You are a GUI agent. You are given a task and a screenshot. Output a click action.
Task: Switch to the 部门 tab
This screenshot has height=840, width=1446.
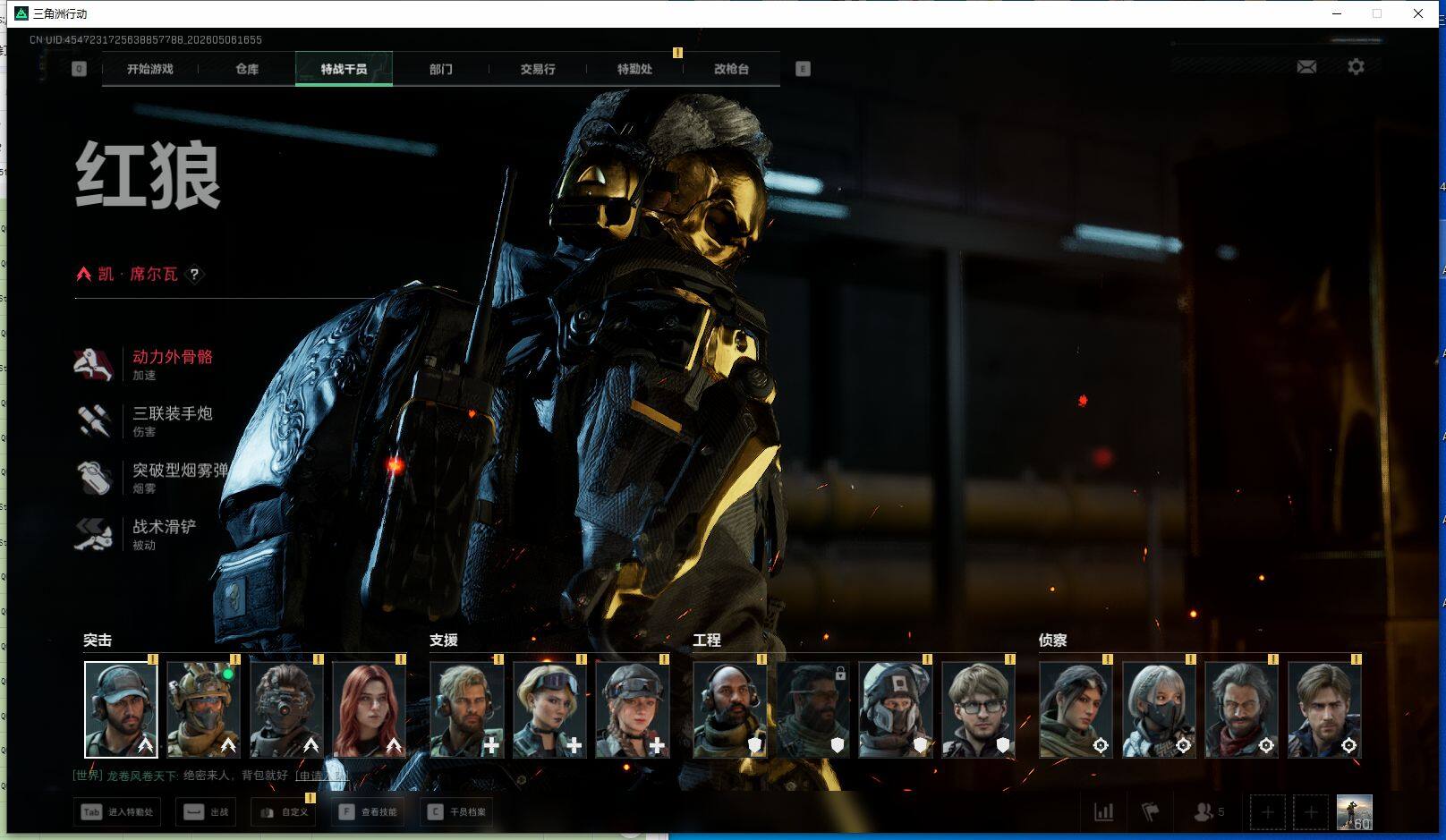(440, 69)
